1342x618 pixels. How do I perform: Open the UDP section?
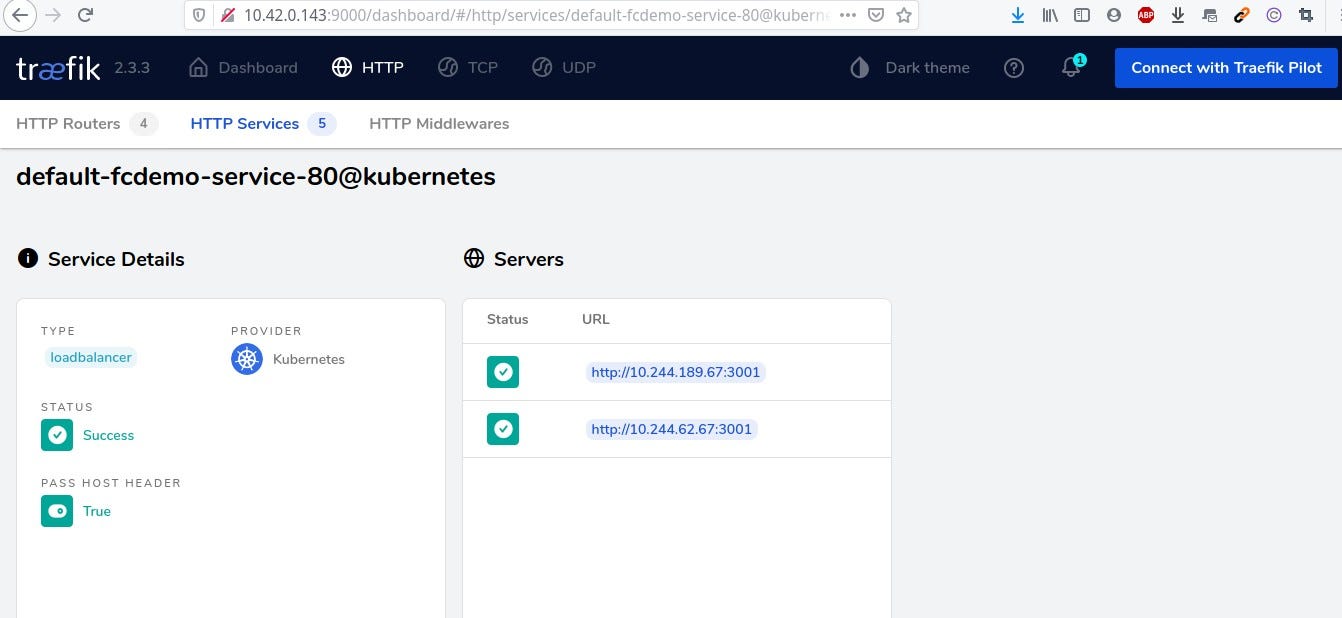[x=563, y=68]
